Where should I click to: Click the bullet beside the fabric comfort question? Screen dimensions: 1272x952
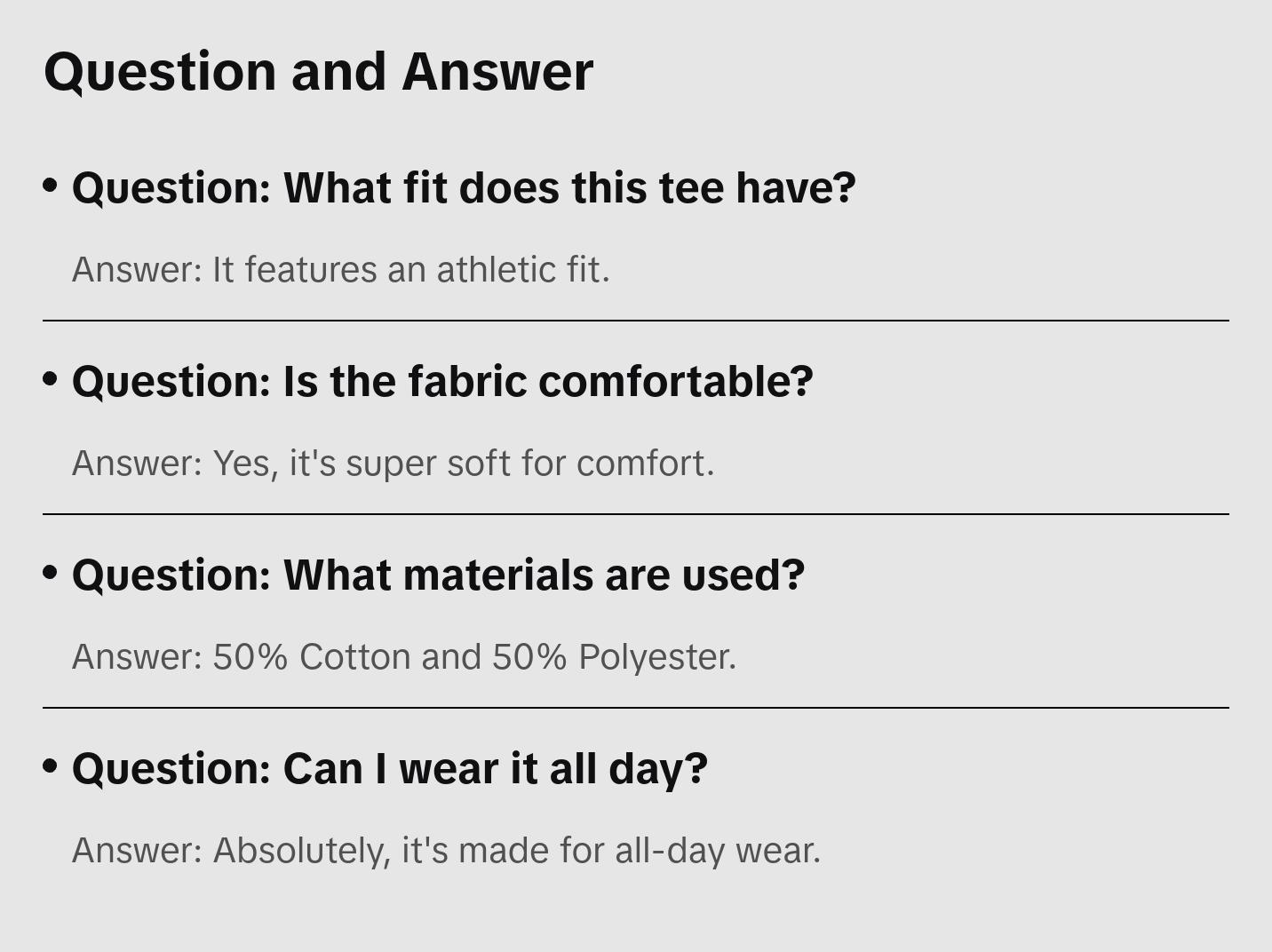point(50,378)
